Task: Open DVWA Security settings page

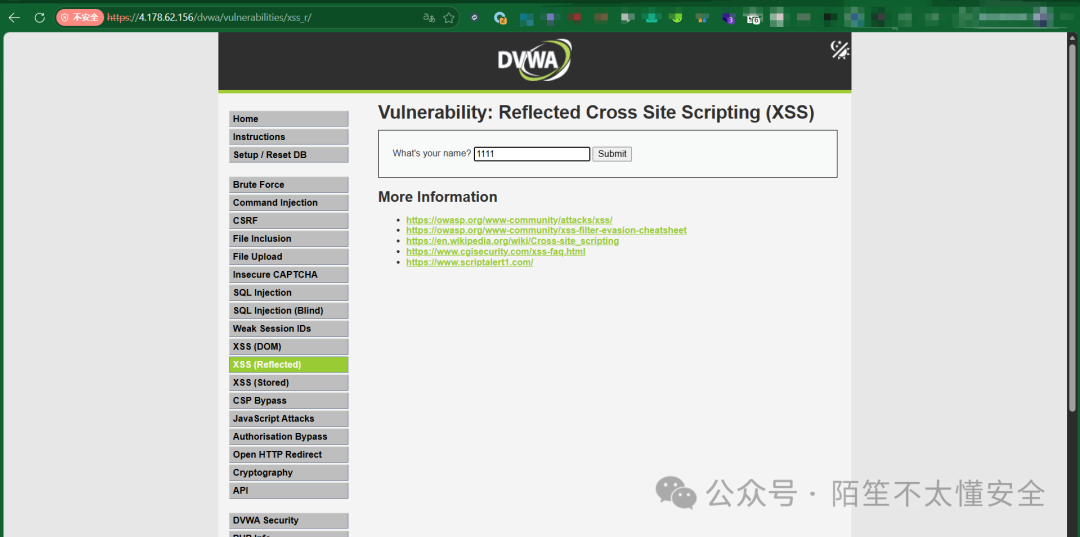Action: 289,520
